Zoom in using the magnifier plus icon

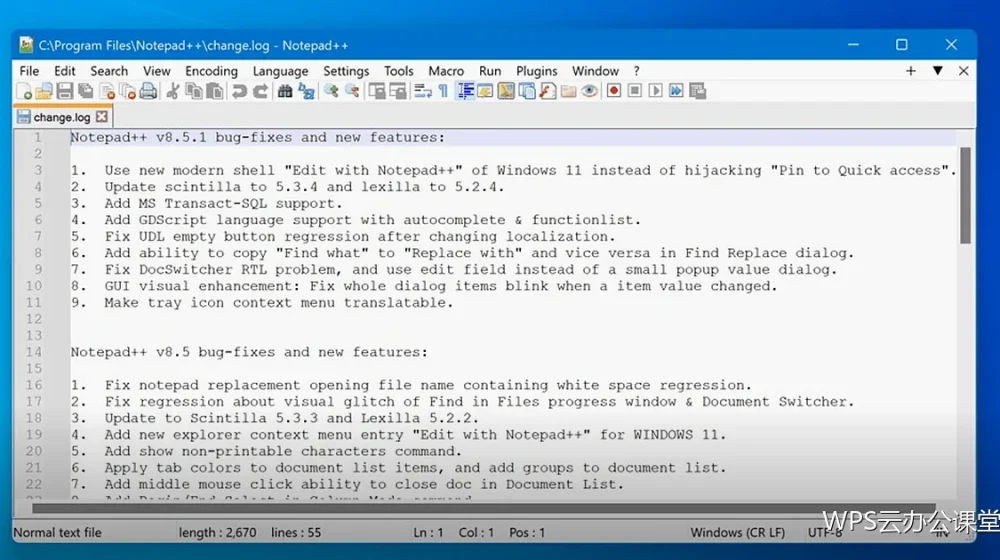(330, 91)
